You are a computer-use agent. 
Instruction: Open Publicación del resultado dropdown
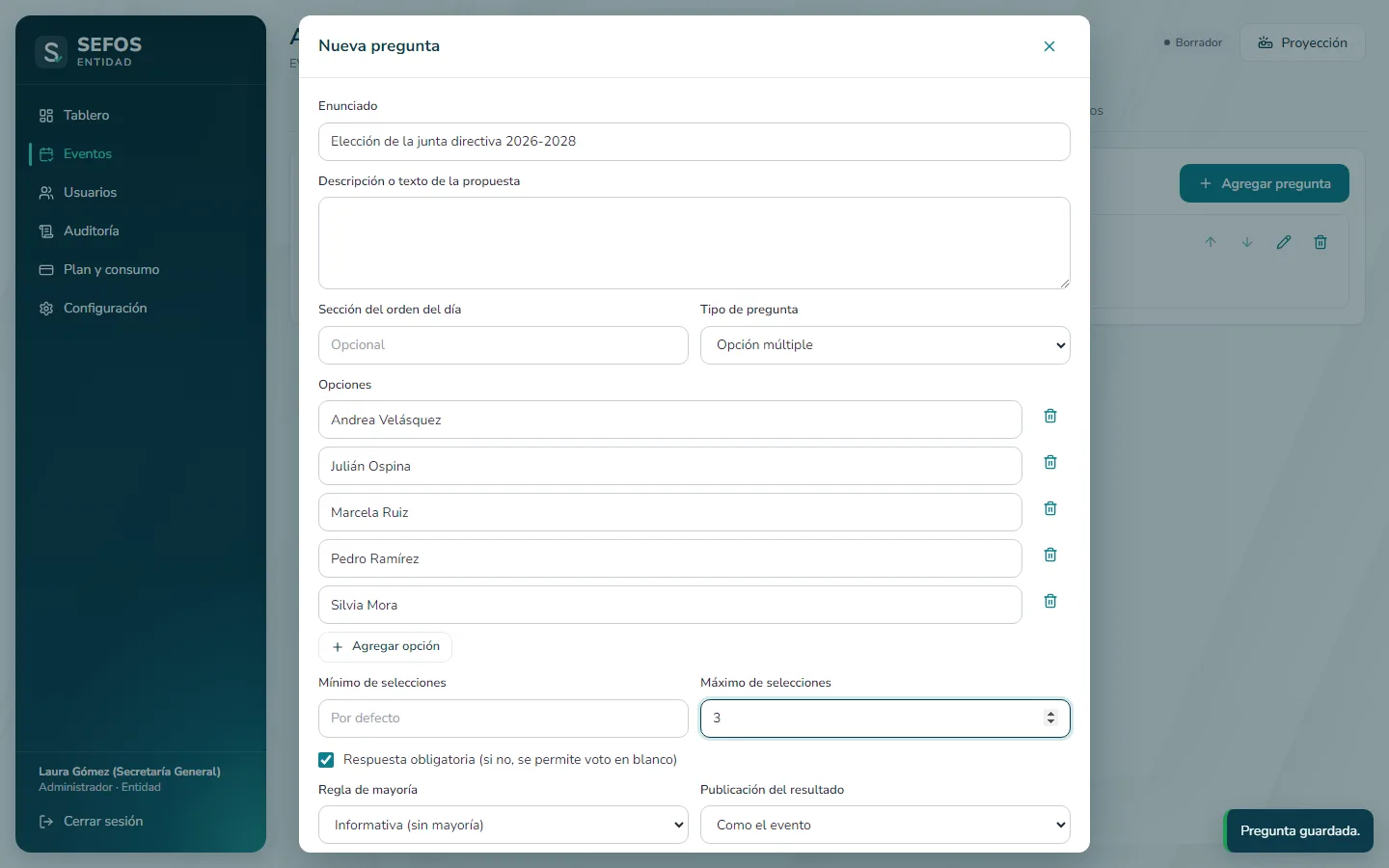(885, 825)
